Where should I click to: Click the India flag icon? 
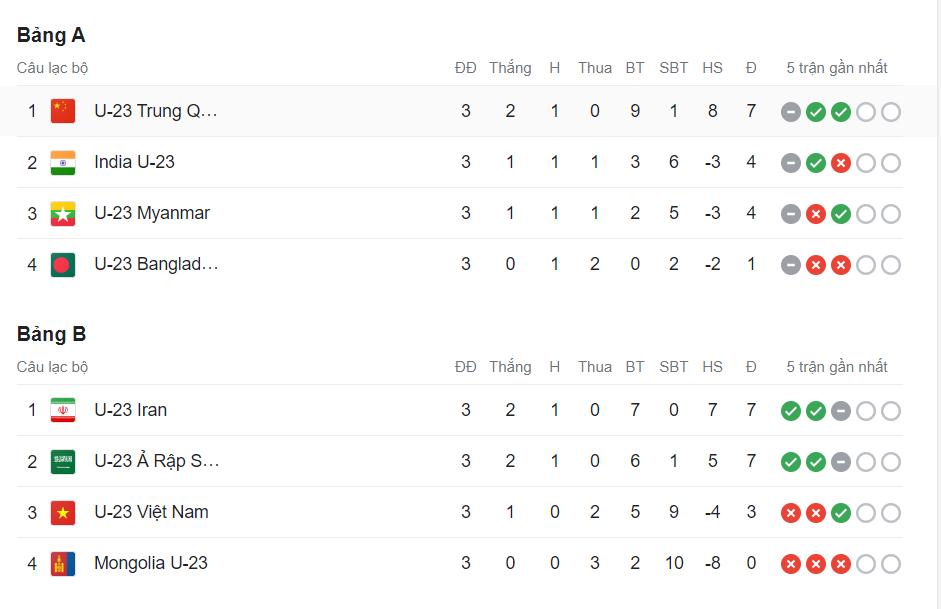63,162
